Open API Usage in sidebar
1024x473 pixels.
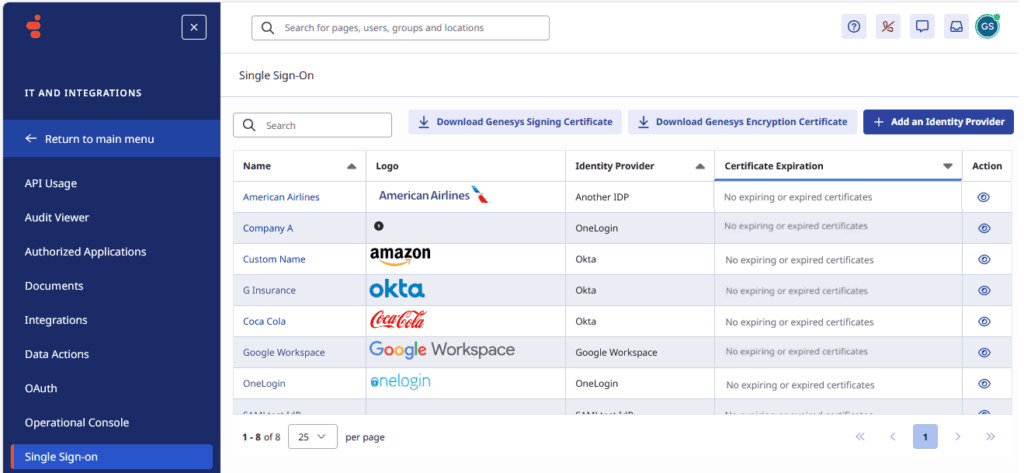point(51,184)
